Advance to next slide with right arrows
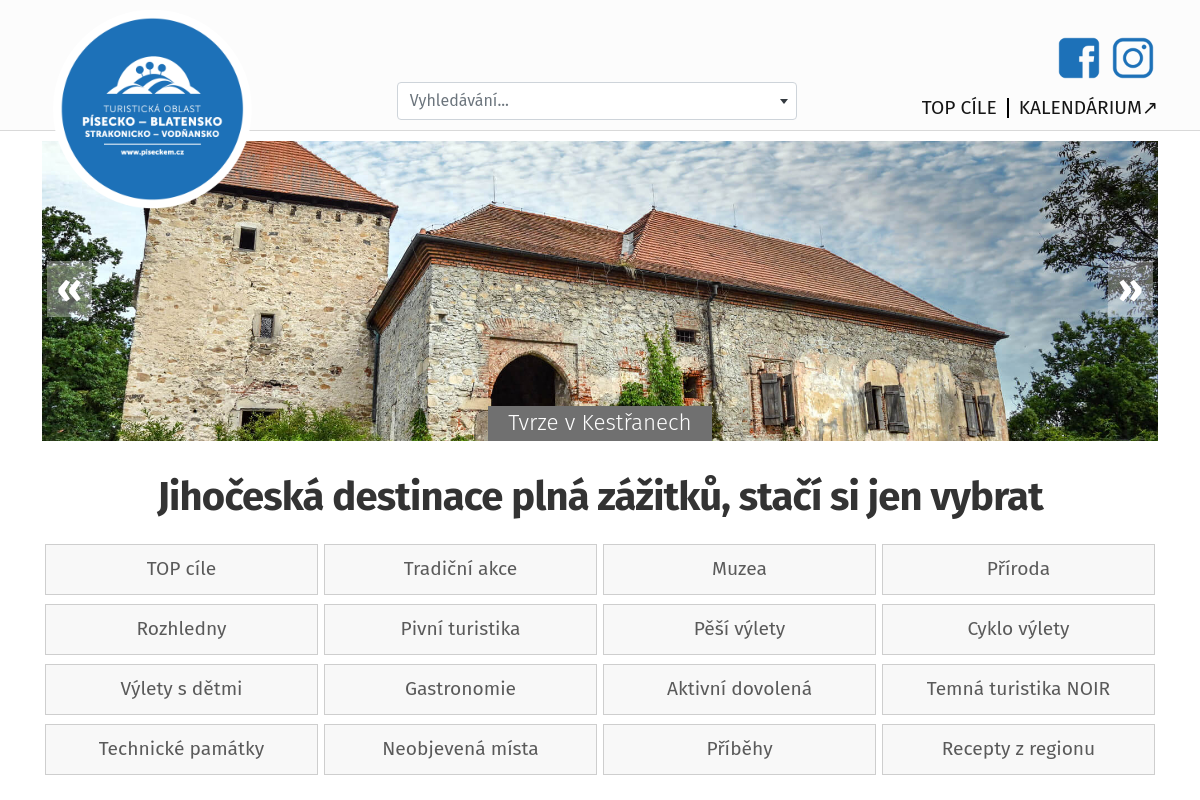 tap(1131, 290)
